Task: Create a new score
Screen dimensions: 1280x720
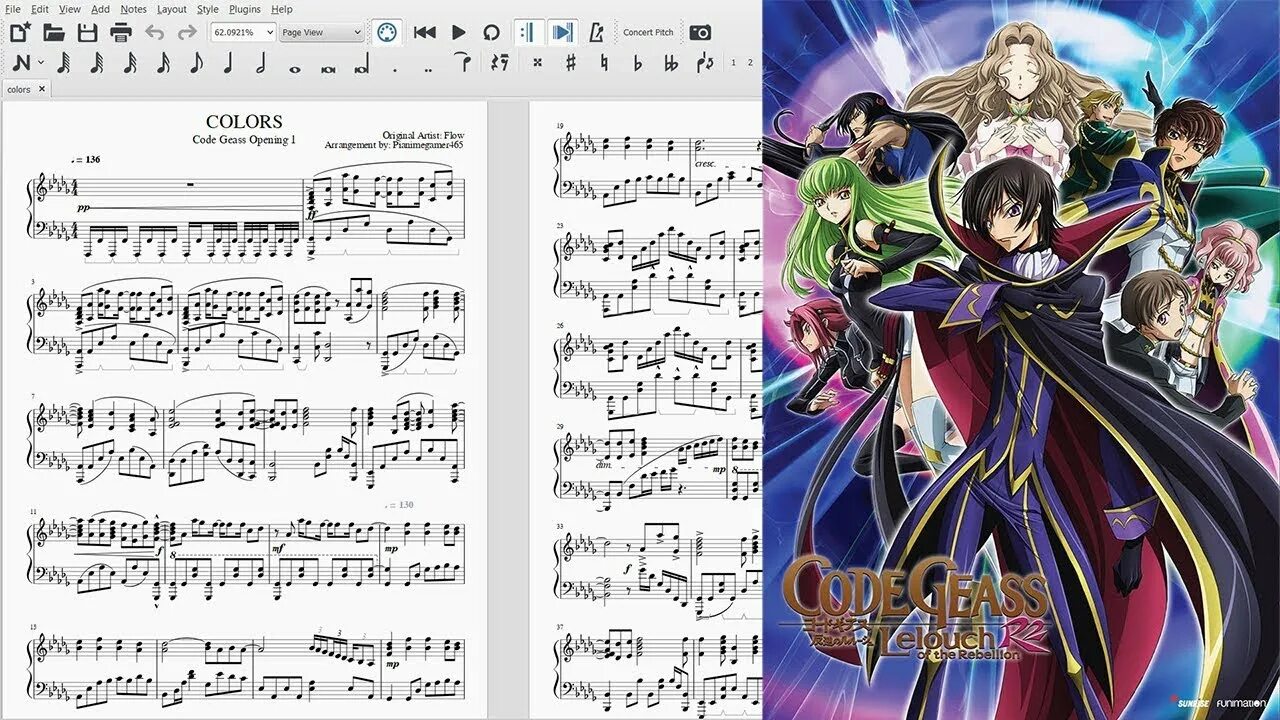Action: coord(19,33)
